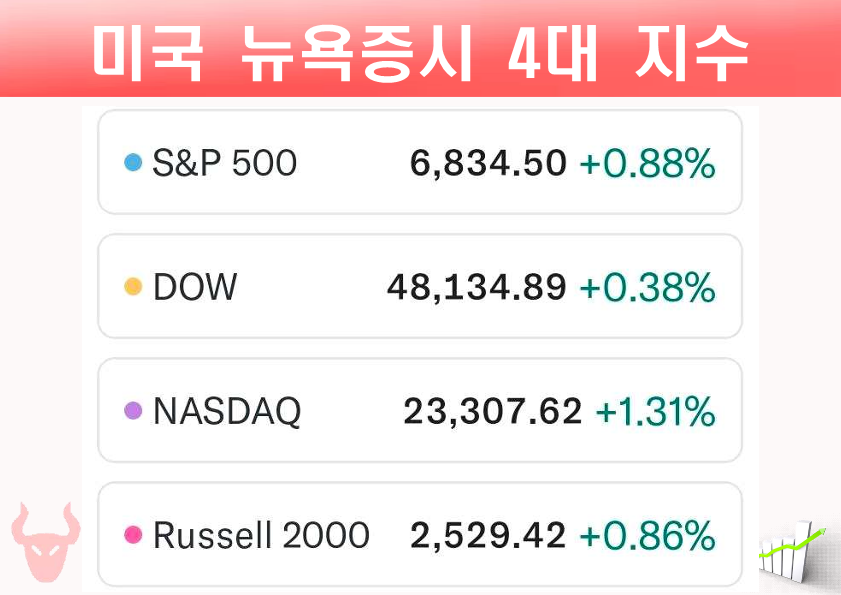Open the Russell 2000 index label
Screen dimensions: 841x595
pyautogui.click(x=261, y=535)
